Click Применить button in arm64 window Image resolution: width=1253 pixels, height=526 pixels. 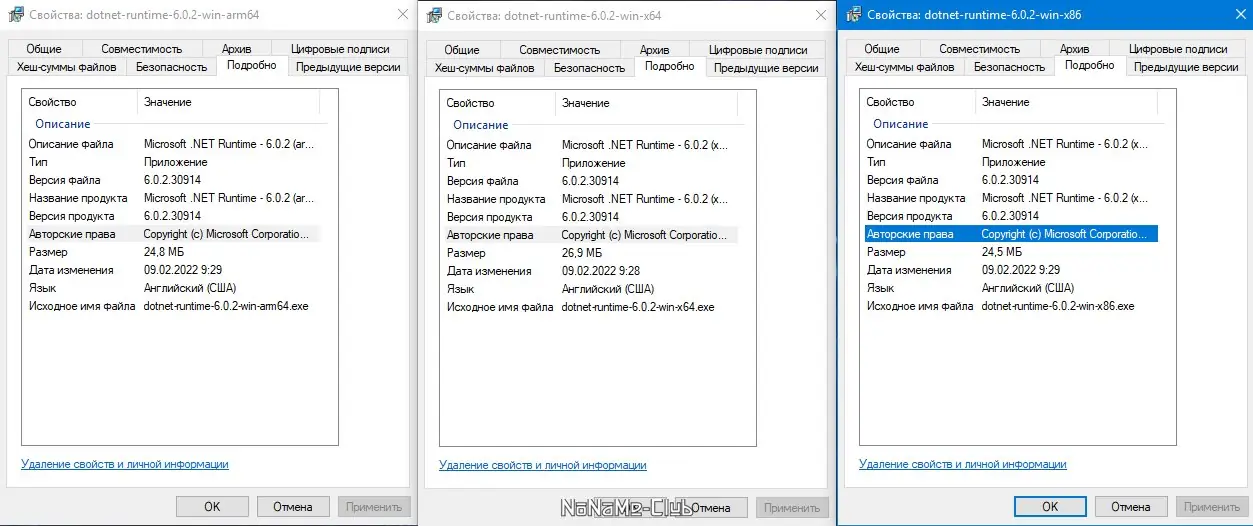pyautogui.click(x=374, y=507)
